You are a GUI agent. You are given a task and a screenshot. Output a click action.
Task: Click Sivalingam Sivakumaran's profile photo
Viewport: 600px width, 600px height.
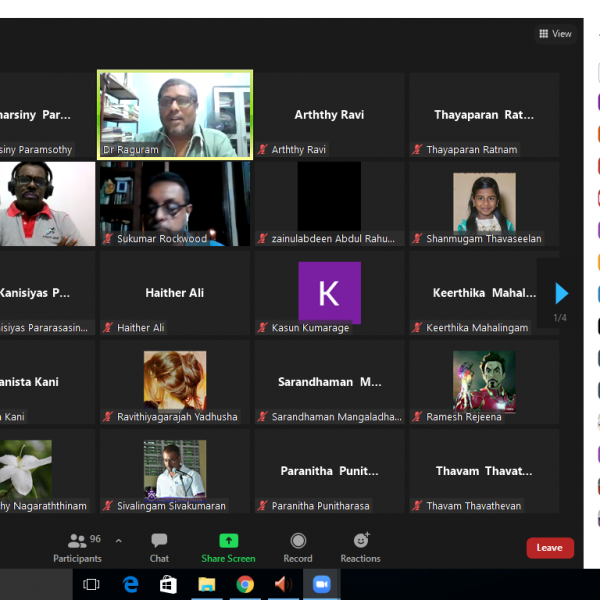pyautogui.click(x=175, y=470)
